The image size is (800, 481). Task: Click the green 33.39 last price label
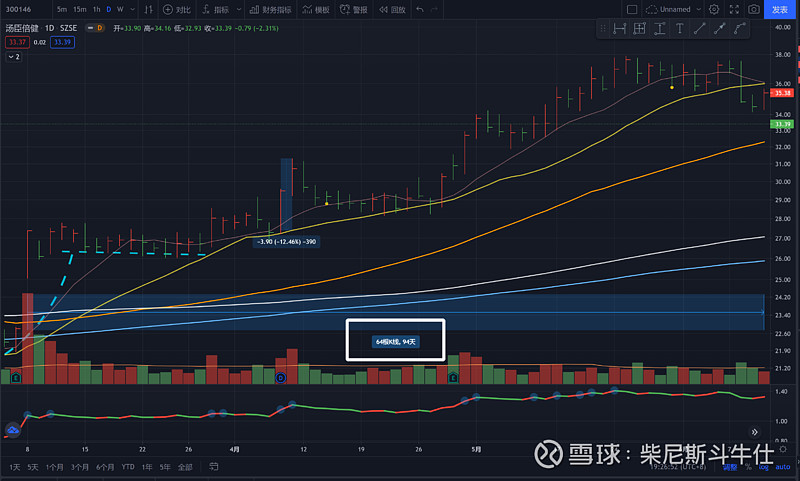pyautogui.click(x=782, y=124)
